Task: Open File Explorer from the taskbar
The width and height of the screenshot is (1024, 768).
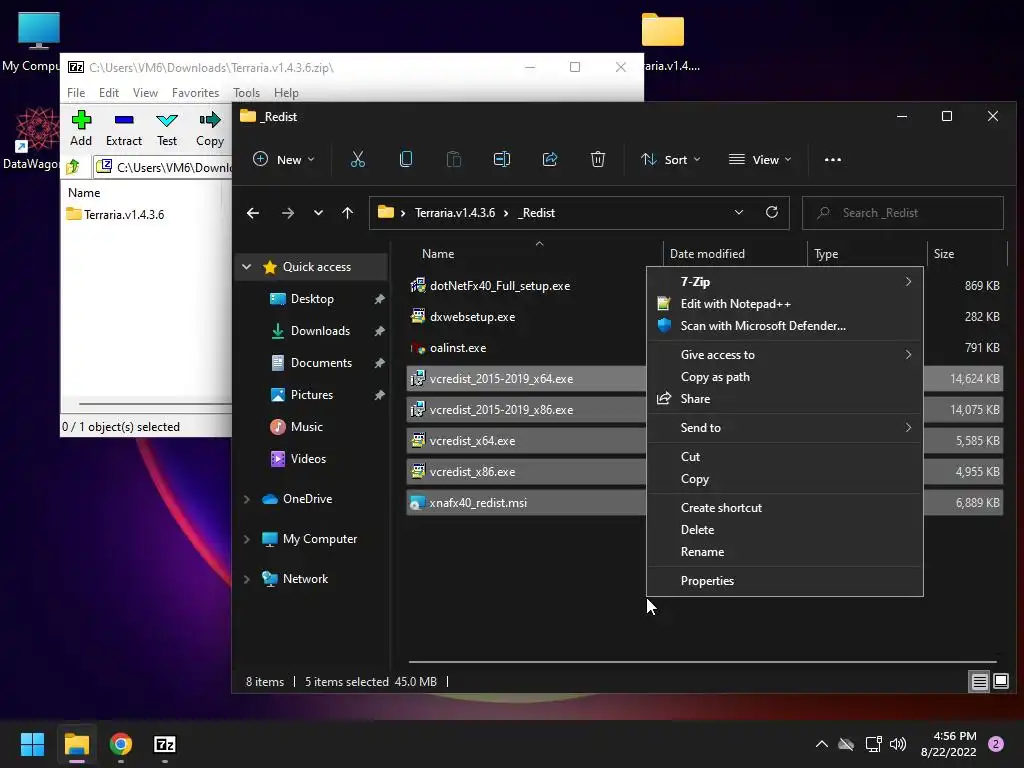Action: click(x=76, y=744)
